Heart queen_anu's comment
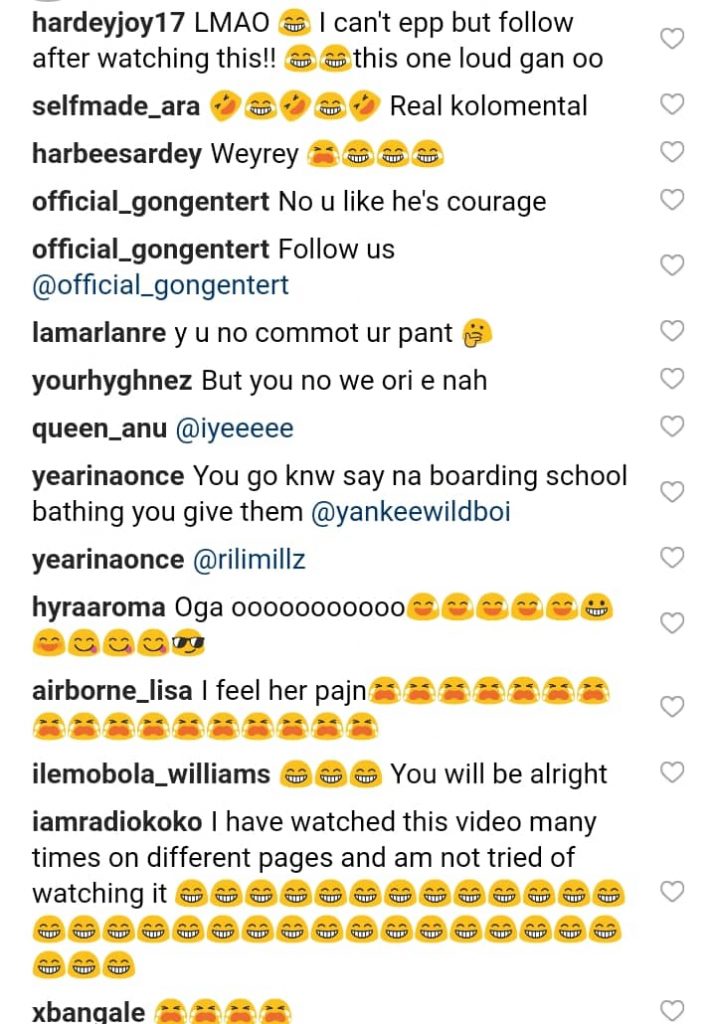Screen dimensions: 716x1024 click(673, 427)
